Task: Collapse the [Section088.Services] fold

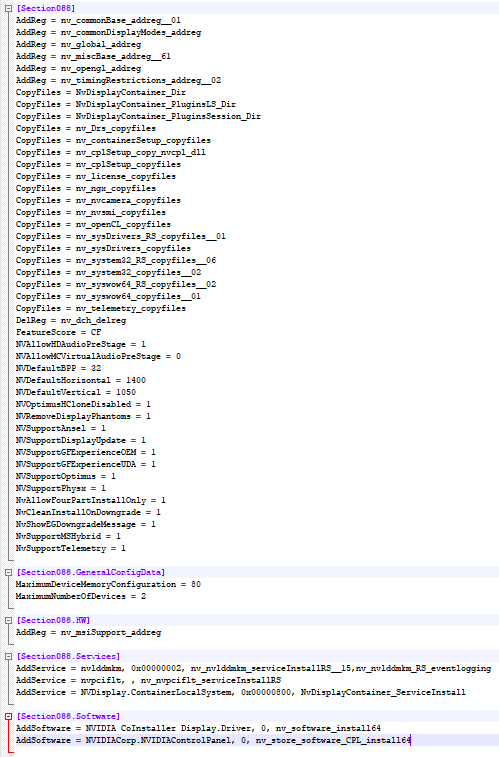Action: pyautogui.click(x=8, y=656)
